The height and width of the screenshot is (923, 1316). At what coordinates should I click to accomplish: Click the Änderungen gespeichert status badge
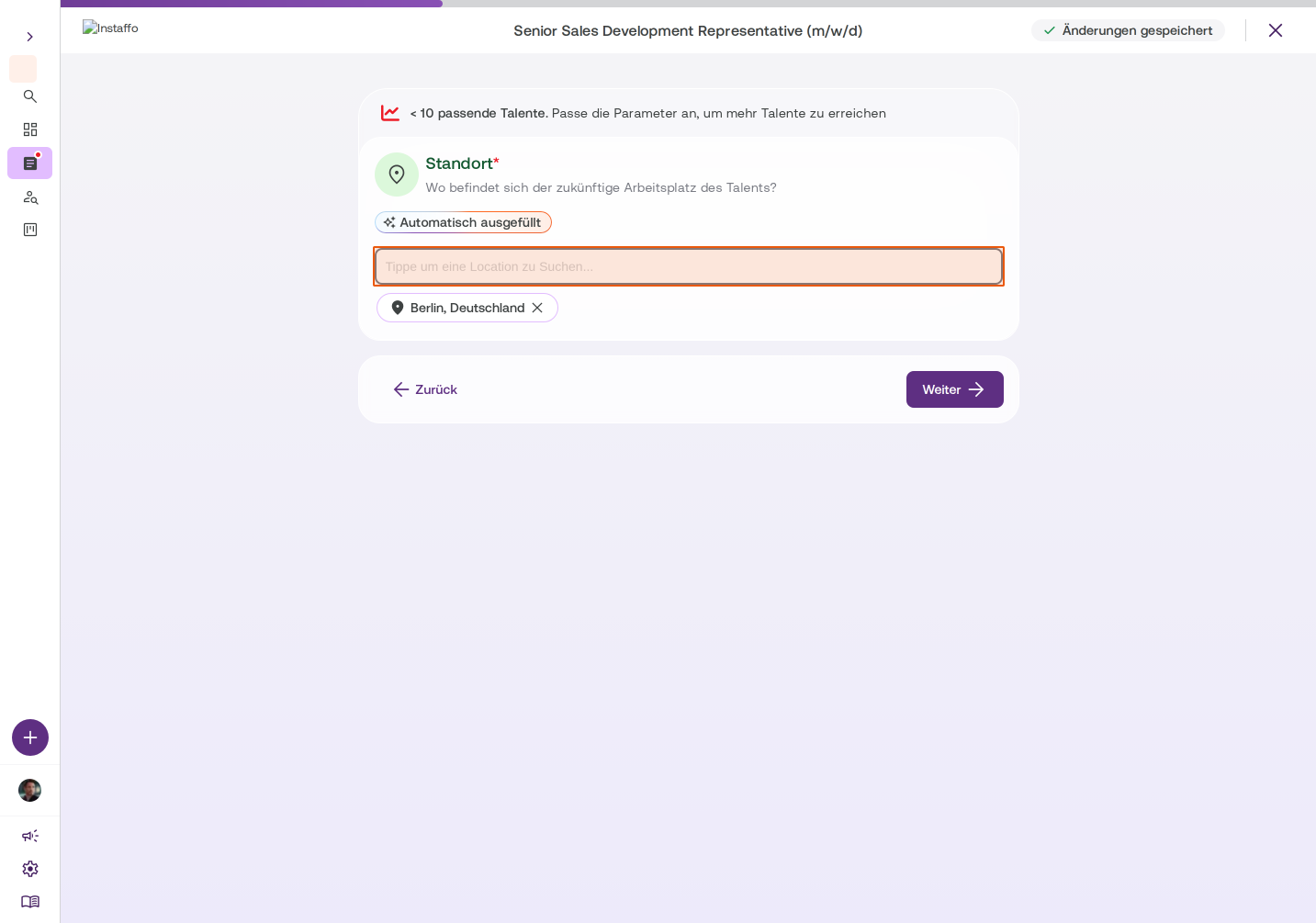pos(1128,30)
